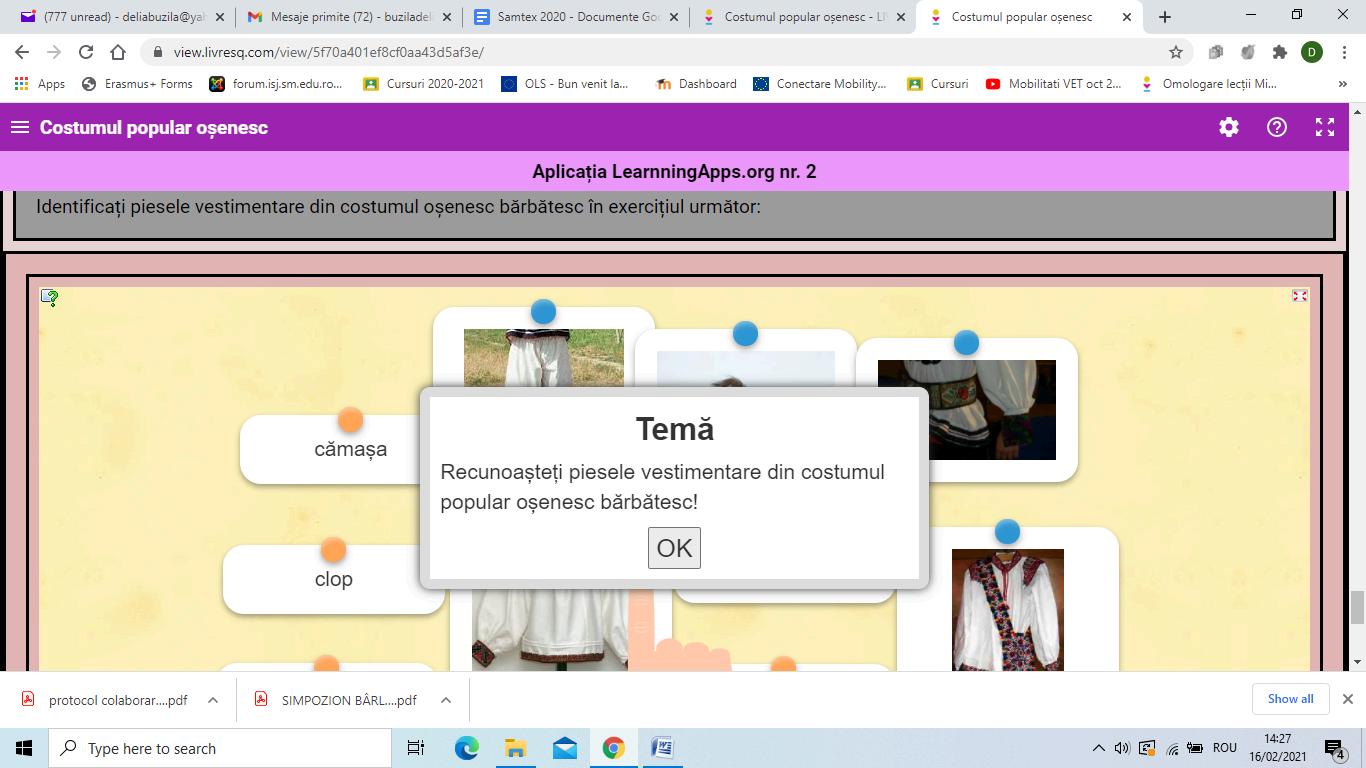Open Dashboard bookmark

pos(696,84)
